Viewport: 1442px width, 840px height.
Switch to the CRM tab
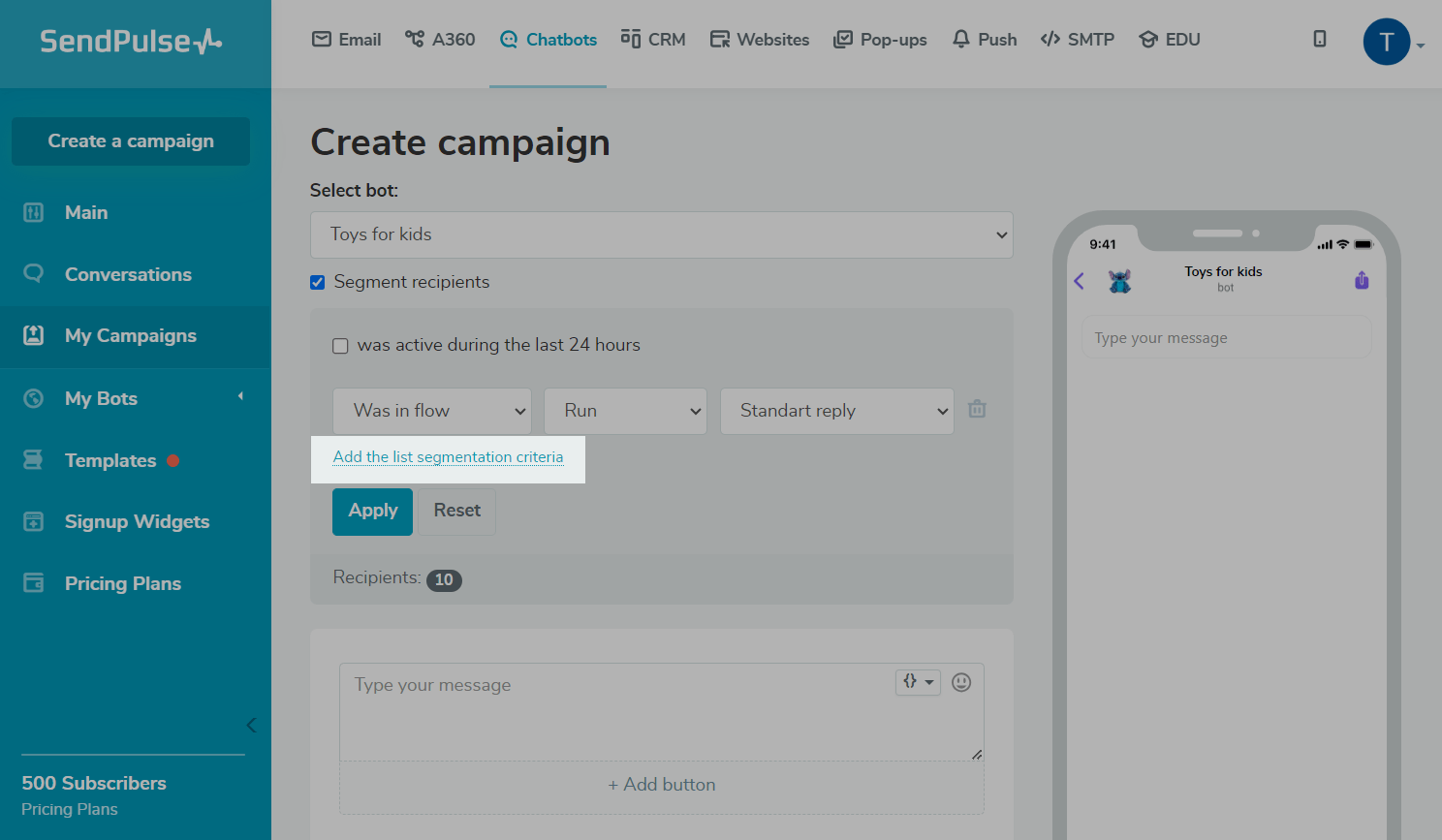(654, 40)
